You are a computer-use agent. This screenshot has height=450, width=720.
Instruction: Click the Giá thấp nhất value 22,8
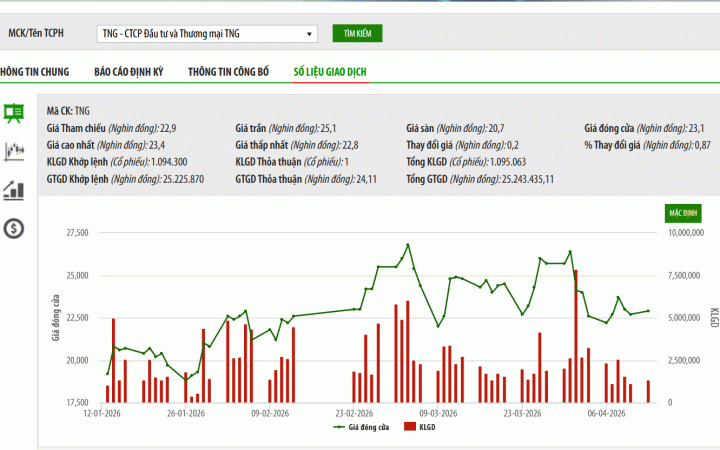pos(350,145)
